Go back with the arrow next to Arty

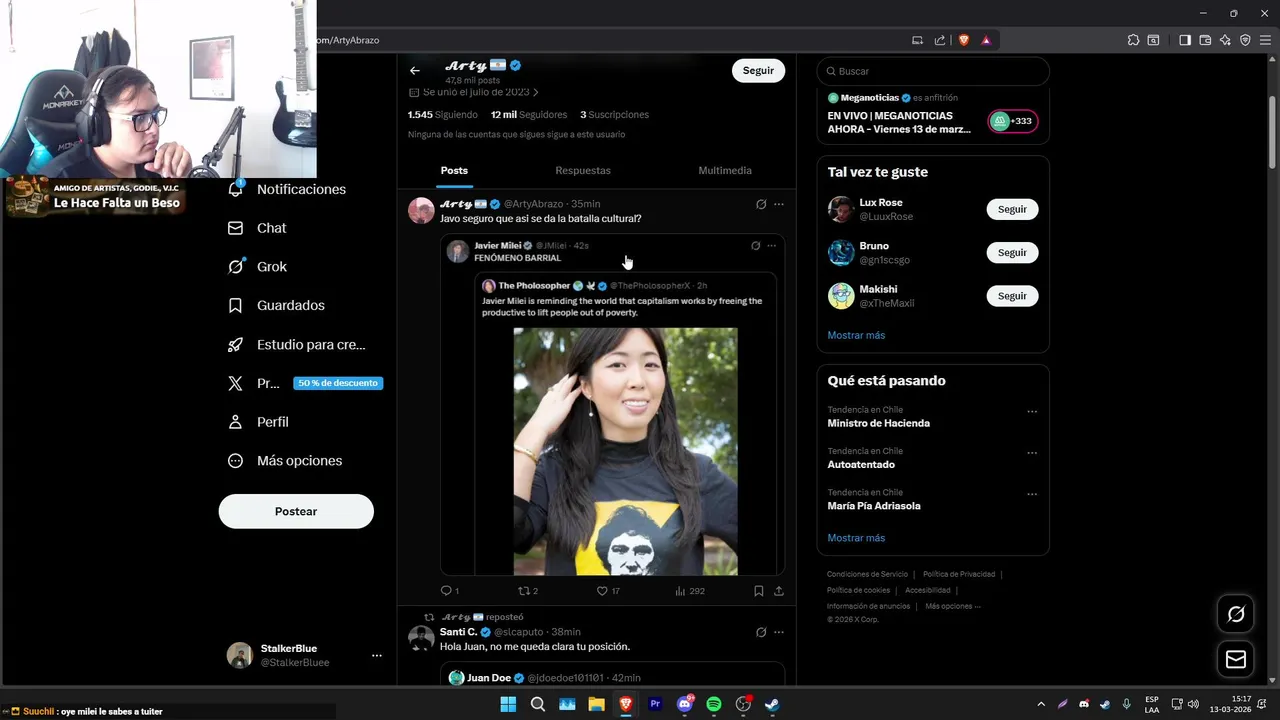coord(415,71)
